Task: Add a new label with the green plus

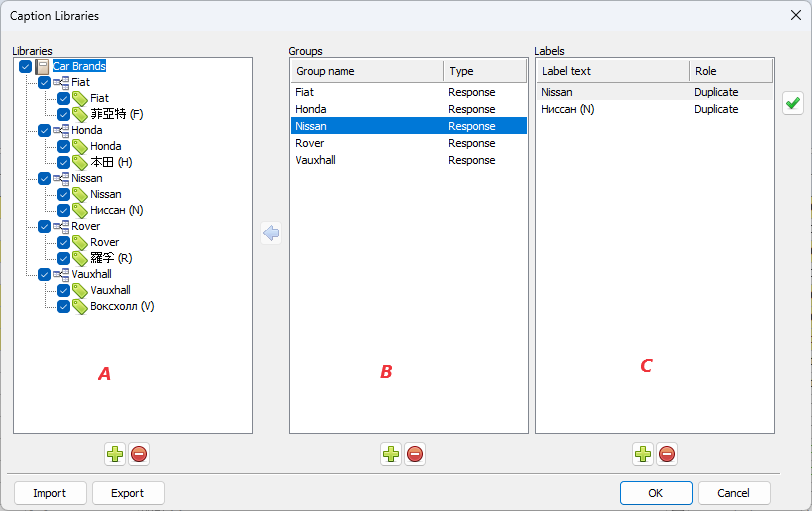Action: [643, 455]
